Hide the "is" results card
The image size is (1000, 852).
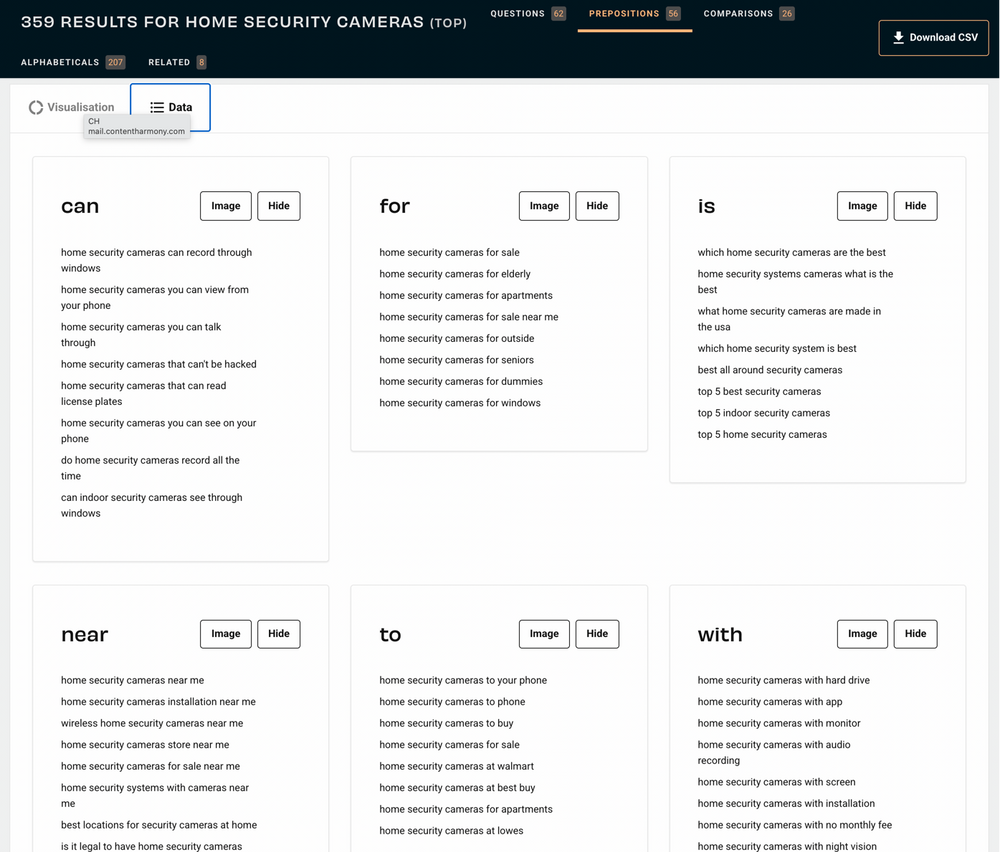tap(915, 205)
